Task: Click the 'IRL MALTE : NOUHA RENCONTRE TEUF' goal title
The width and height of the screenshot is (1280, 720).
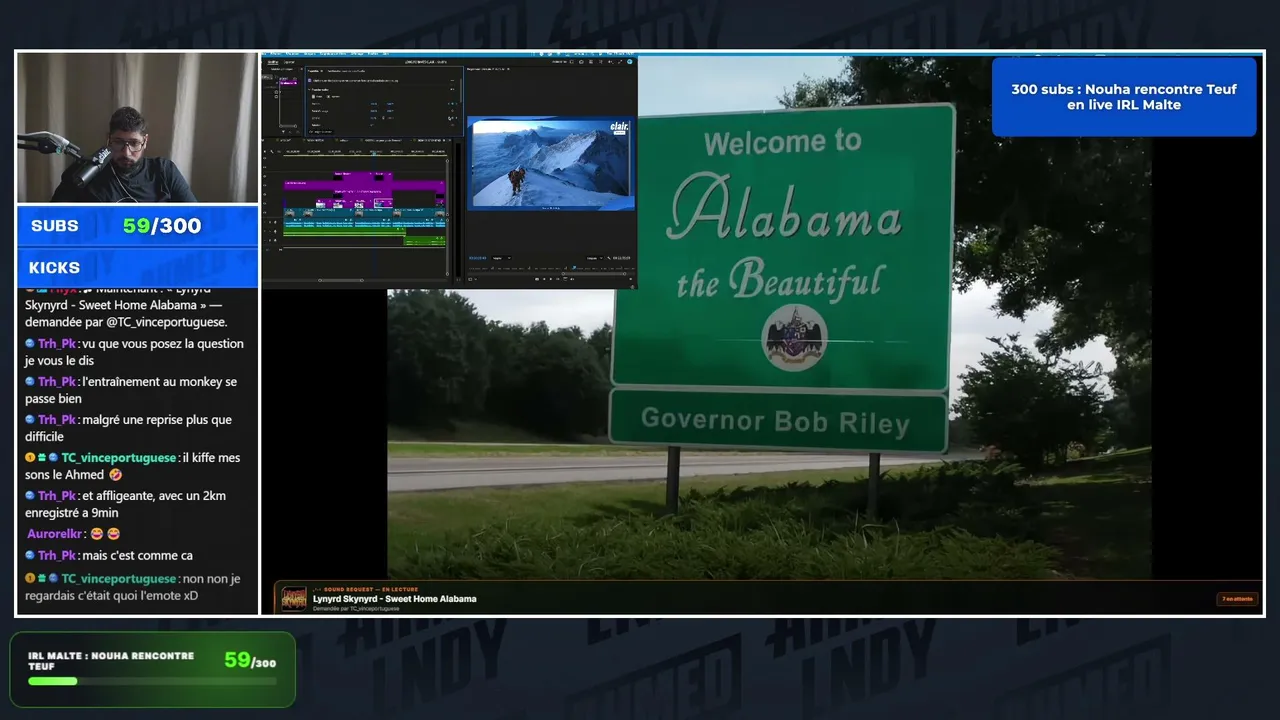Action: pos(111,661)
